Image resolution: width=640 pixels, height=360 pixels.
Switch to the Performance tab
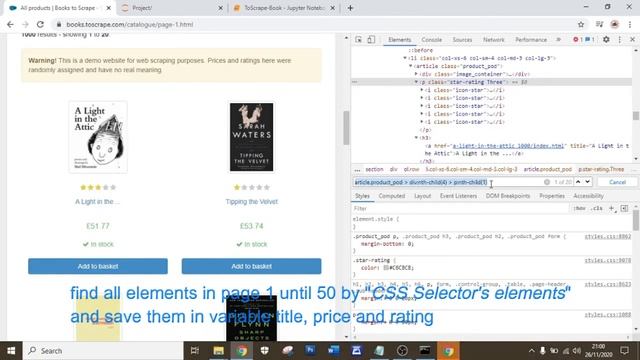(531, 40)
